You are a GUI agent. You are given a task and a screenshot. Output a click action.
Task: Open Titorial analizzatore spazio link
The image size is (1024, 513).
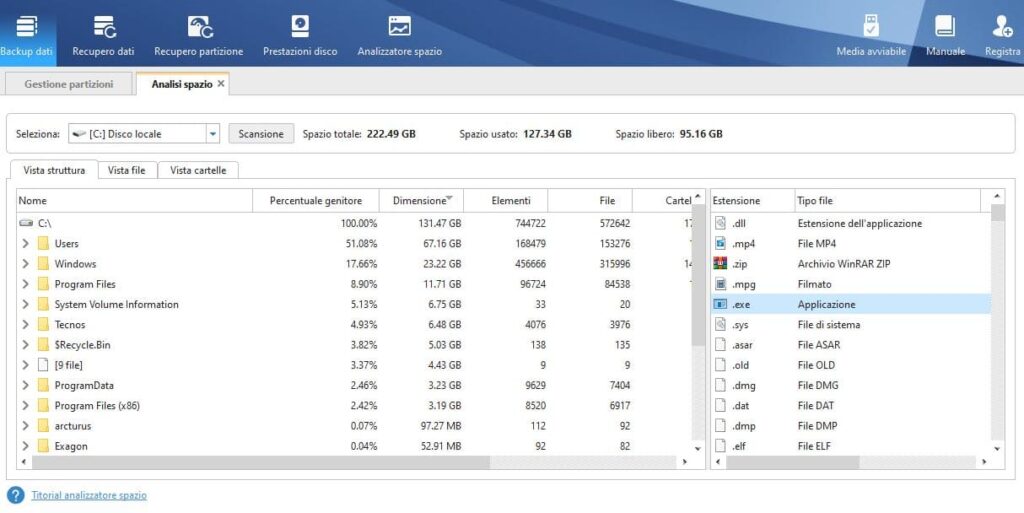[x=89, y=495]
